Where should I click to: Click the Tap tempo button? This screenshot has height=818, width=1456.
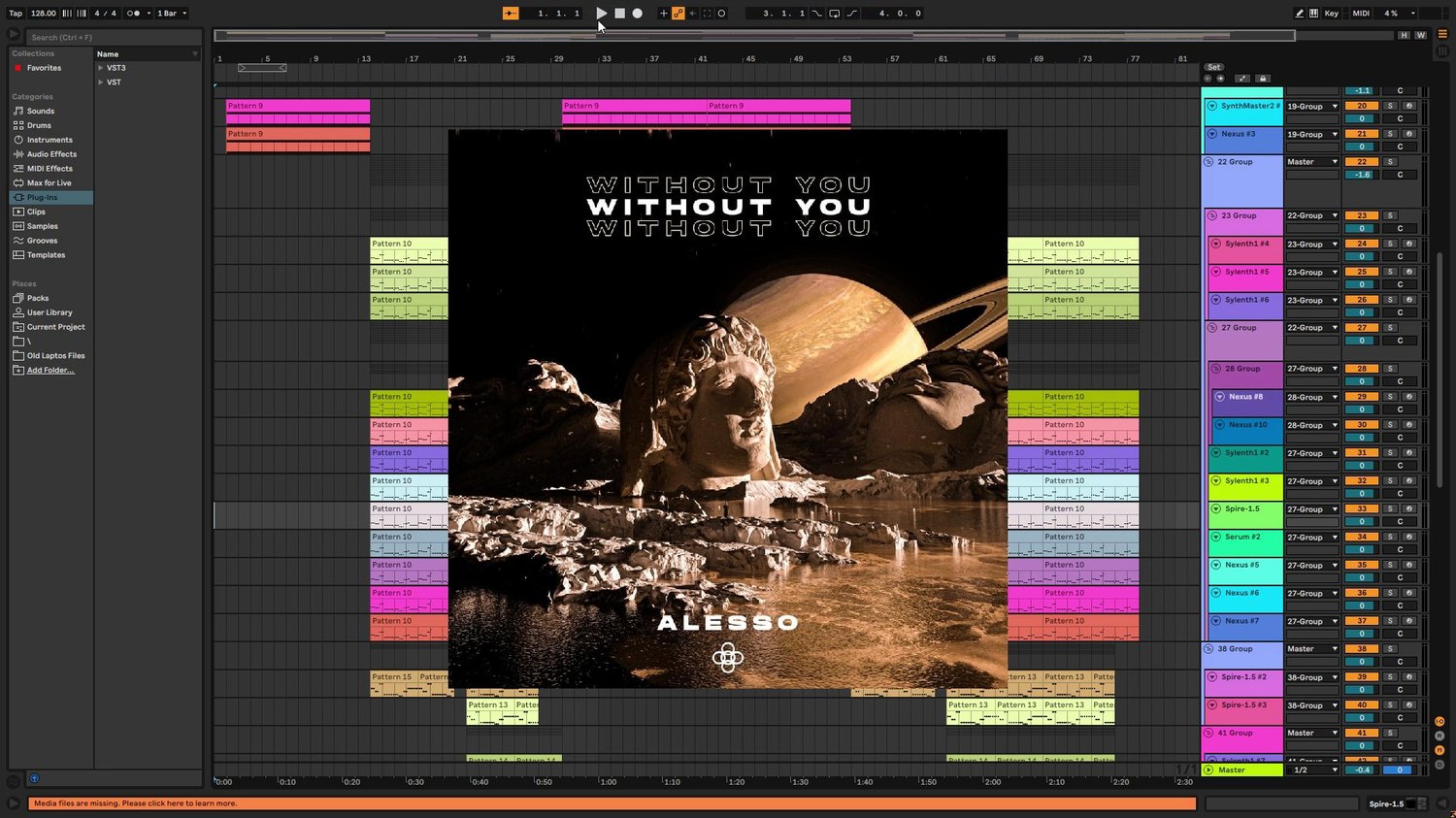point(16,14)
